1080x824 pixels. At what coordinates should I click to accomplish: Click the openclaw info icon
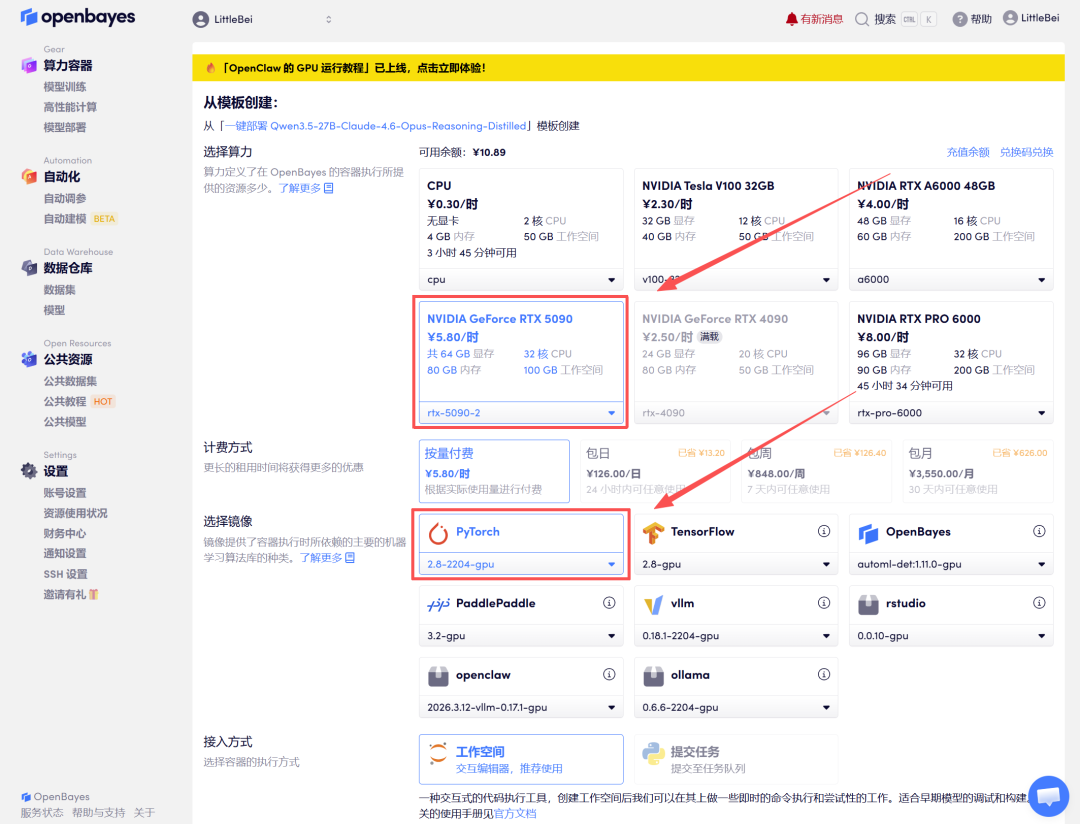[x=609, y=674]
